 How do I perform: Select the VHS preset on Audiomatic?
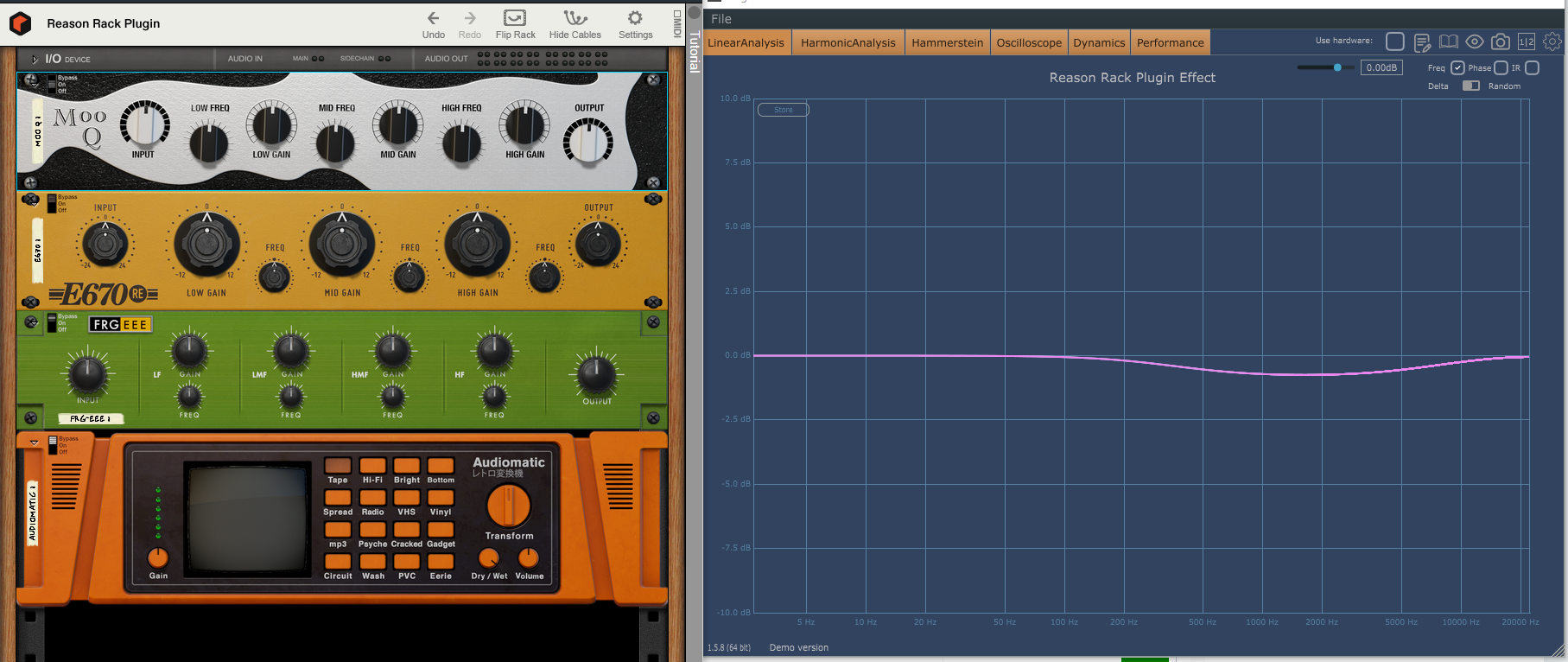click(x=407, y=498)
